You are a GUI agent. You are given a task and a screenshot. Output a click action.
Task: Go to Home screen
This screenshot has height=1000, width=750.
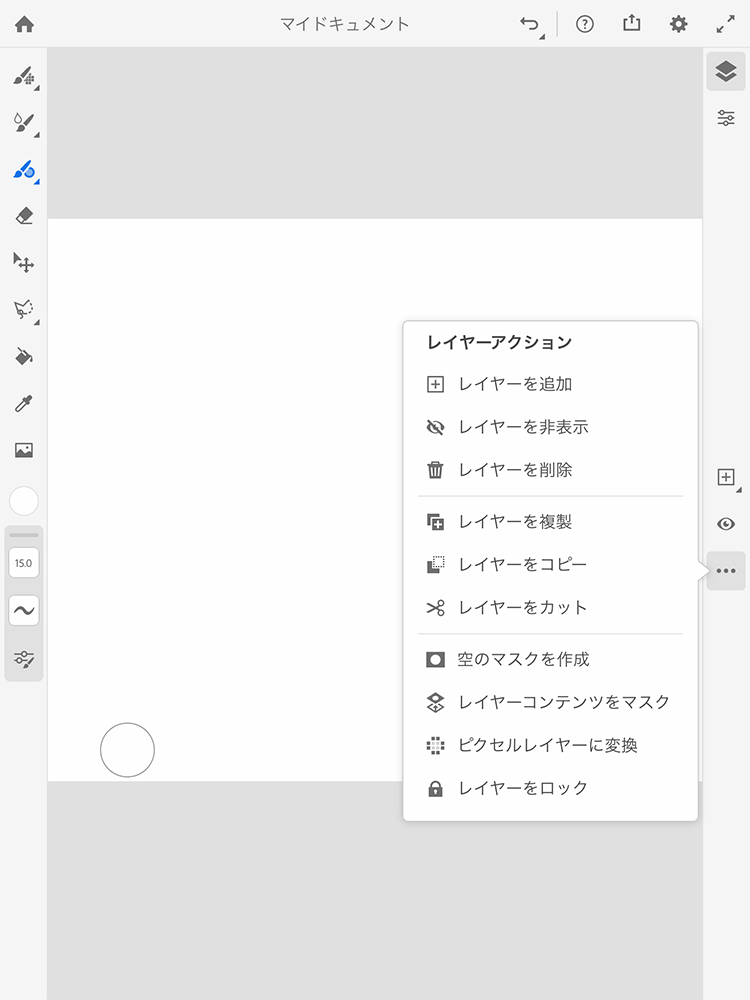tap(24, 24)
